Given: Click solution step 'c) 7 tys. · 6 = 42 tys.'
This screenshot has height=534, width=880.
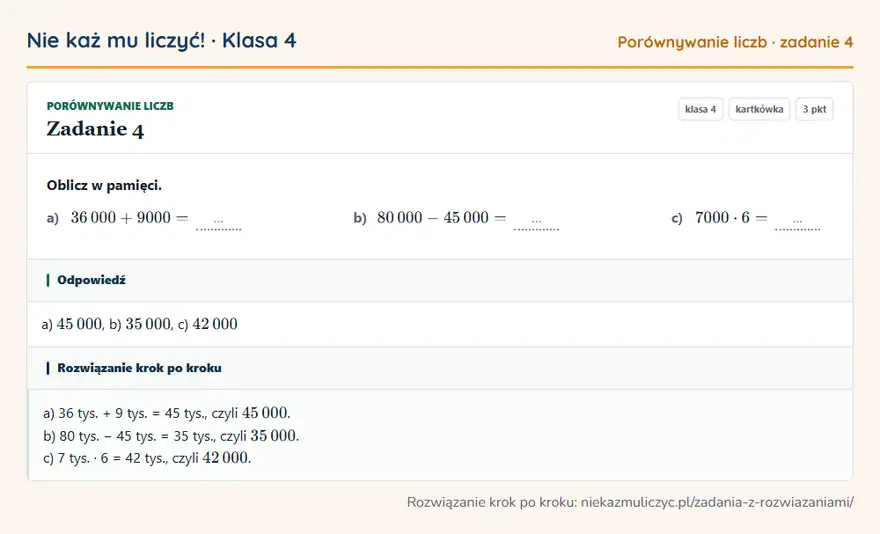Looking at the screenshot, I should point(147,458).
